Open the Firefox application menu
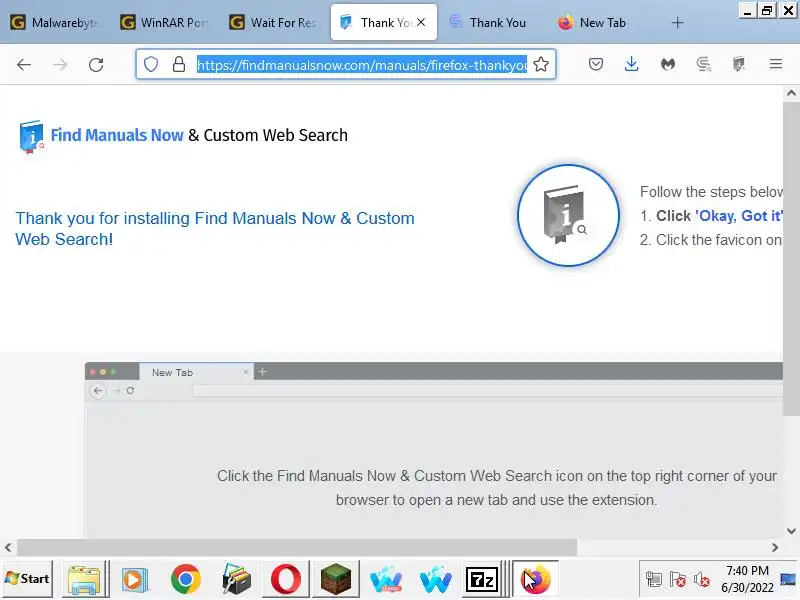 pos(776,64)
